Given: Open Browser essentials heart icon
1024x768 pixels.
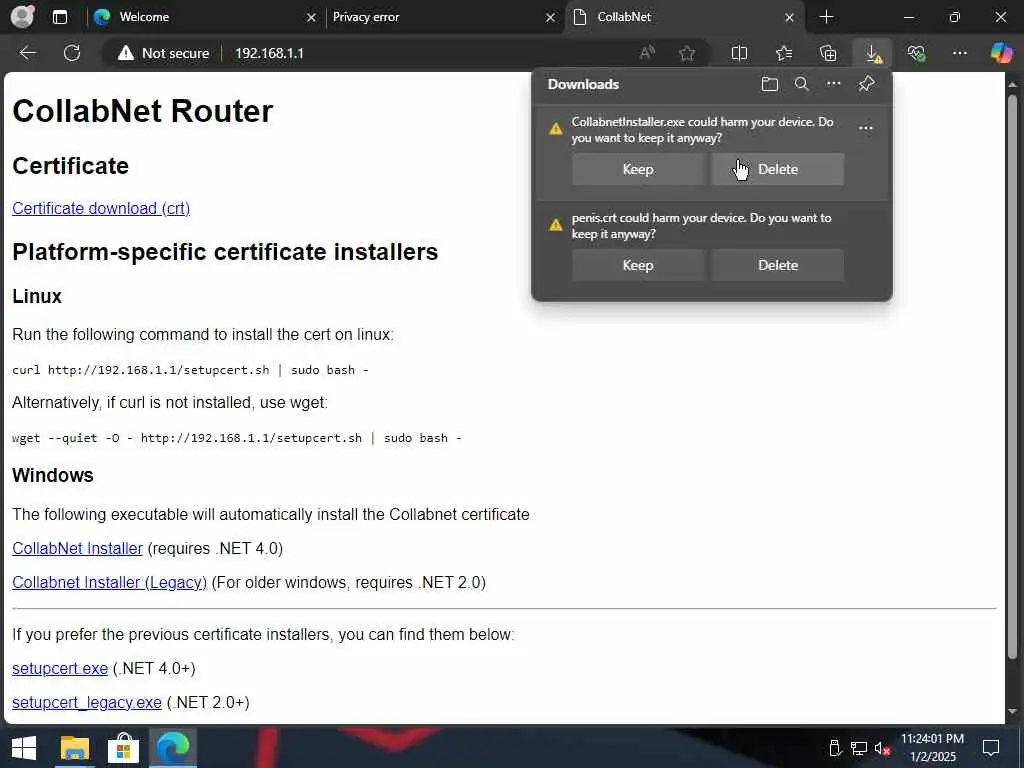Looking at the screenshot, I should (x=917, y=53).
